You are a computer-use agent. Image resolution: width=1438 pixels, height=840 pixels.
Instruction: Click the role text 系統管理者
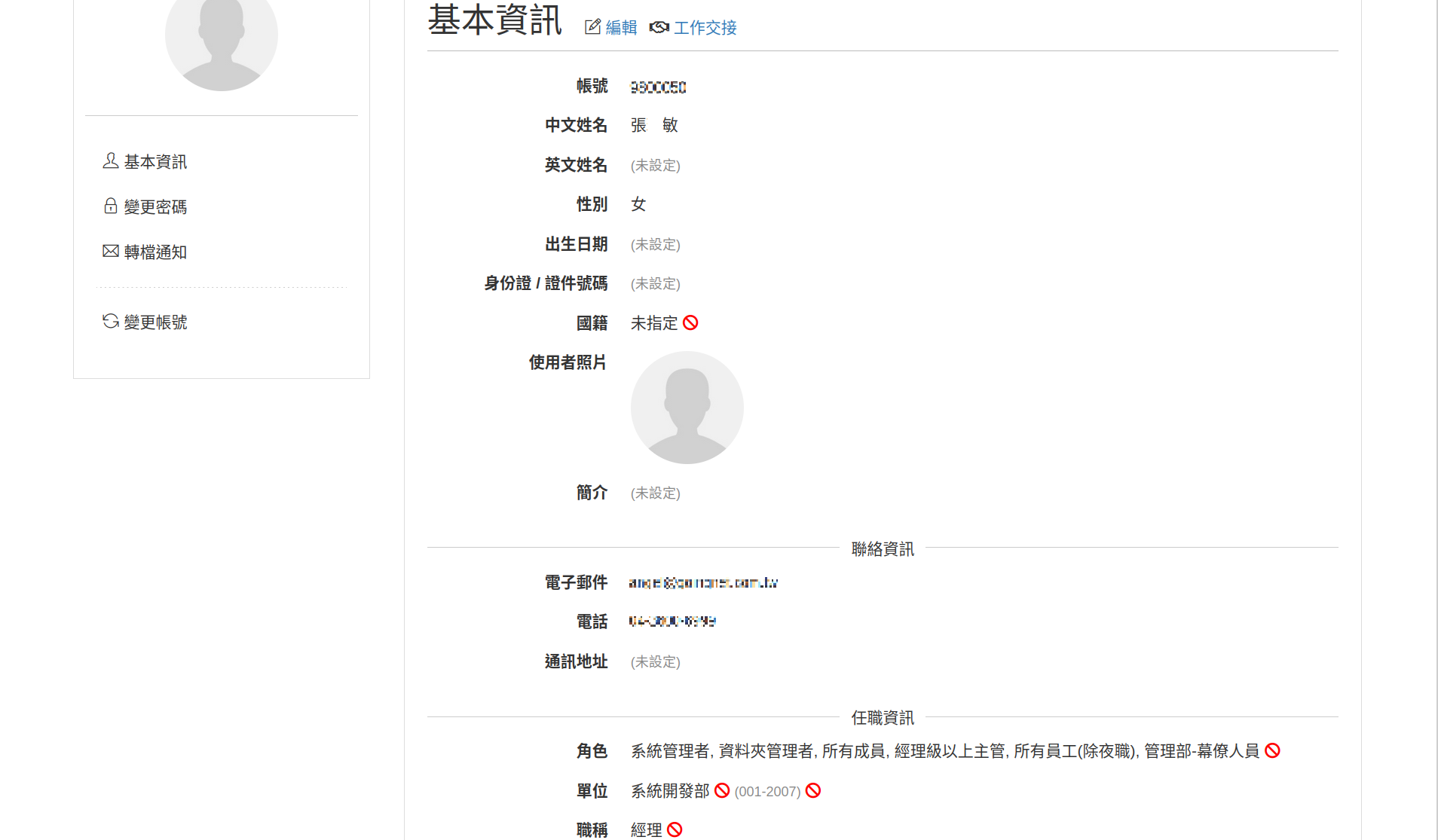670,751
